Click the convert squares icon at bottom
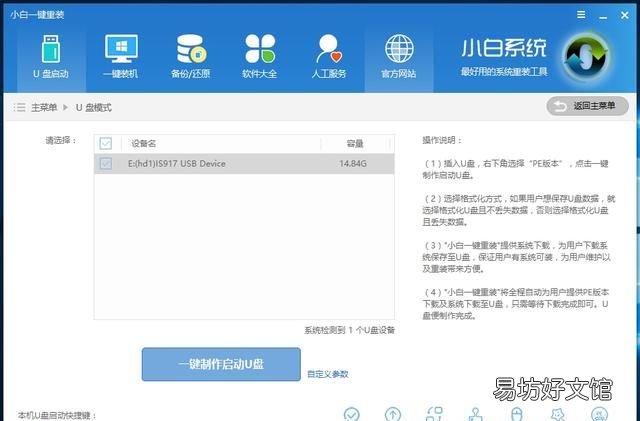 coord(434,414)
